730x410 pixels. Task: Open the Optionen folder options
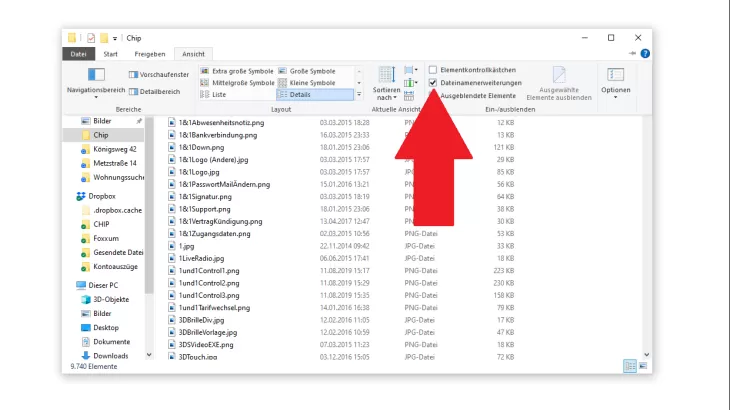coord(615,81)
